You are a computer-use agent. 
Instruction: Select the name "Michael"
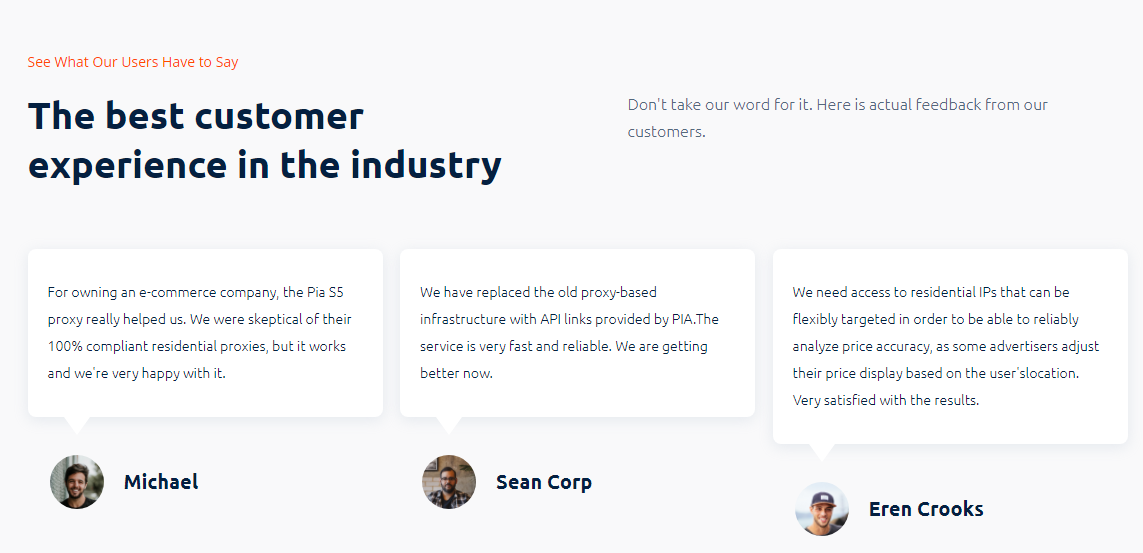point(161,482)
